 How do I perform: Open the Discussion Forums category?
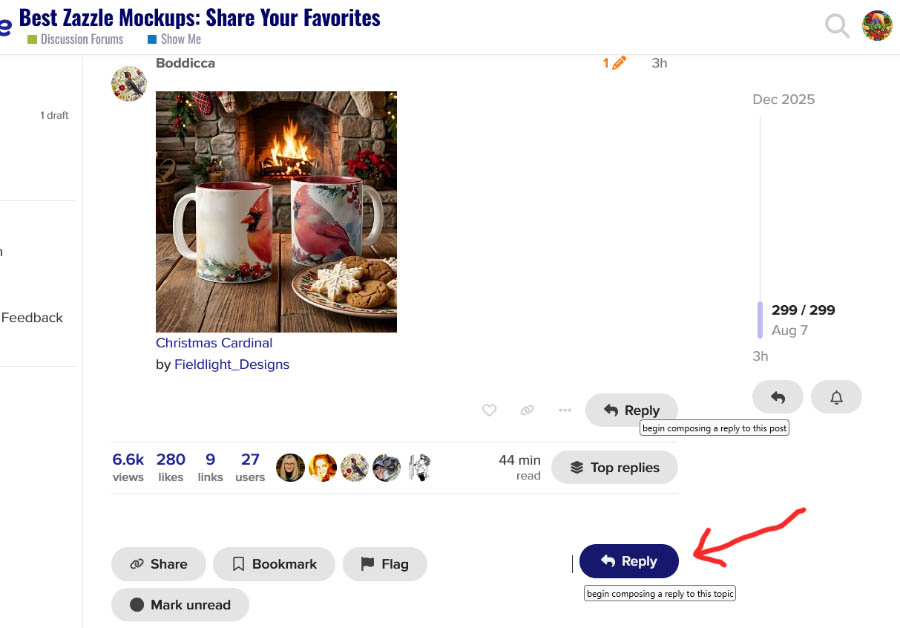[x=75, y=39]
